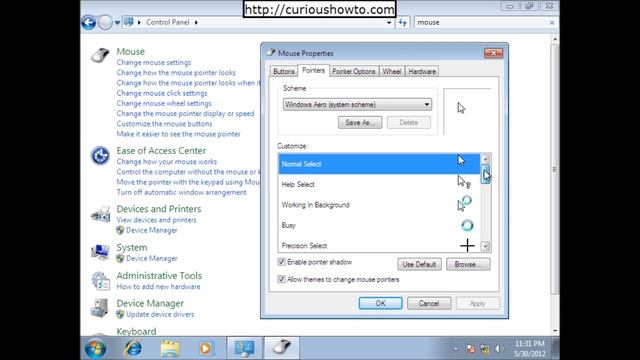Click the Save As button
The height and width of the screenshot is (360, 640).
360,122
